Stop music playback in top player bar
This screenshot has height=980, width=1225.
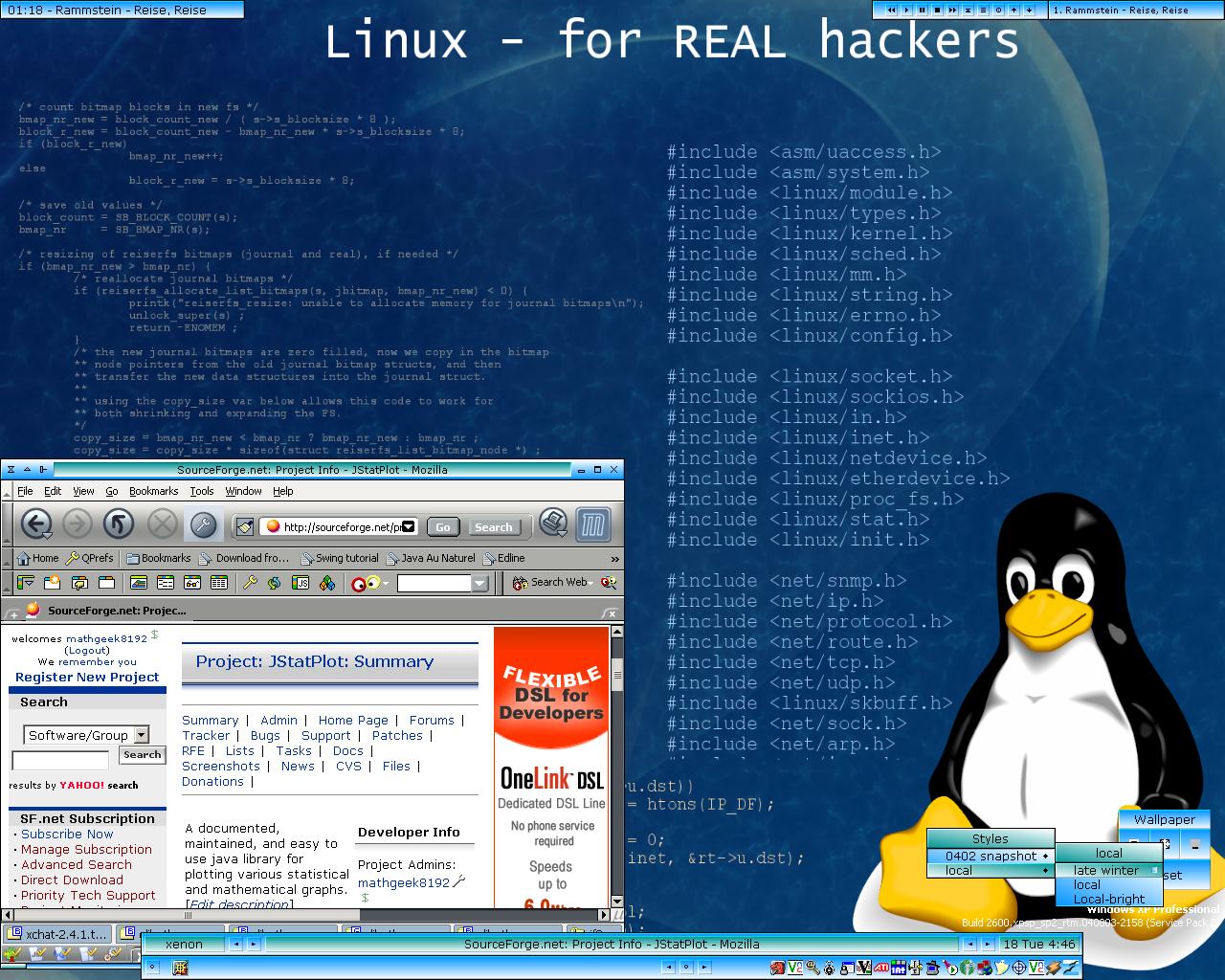[937, 10]
